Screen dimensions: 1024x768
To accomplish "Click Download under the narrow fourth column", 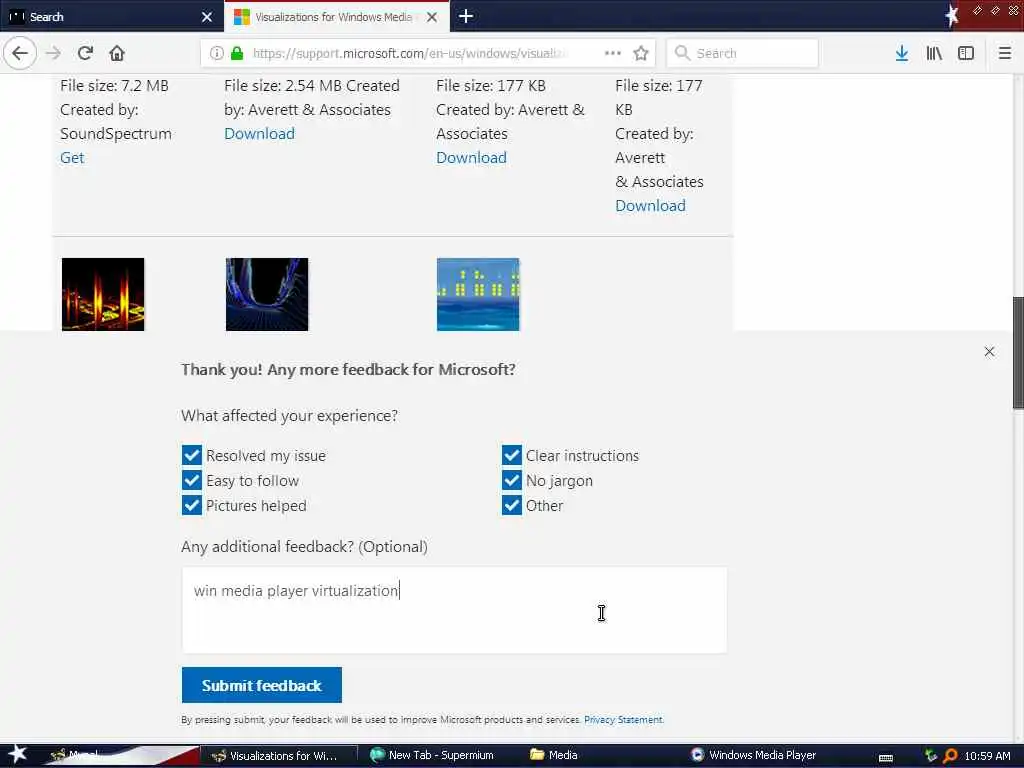I will click(x=650, y=206).
